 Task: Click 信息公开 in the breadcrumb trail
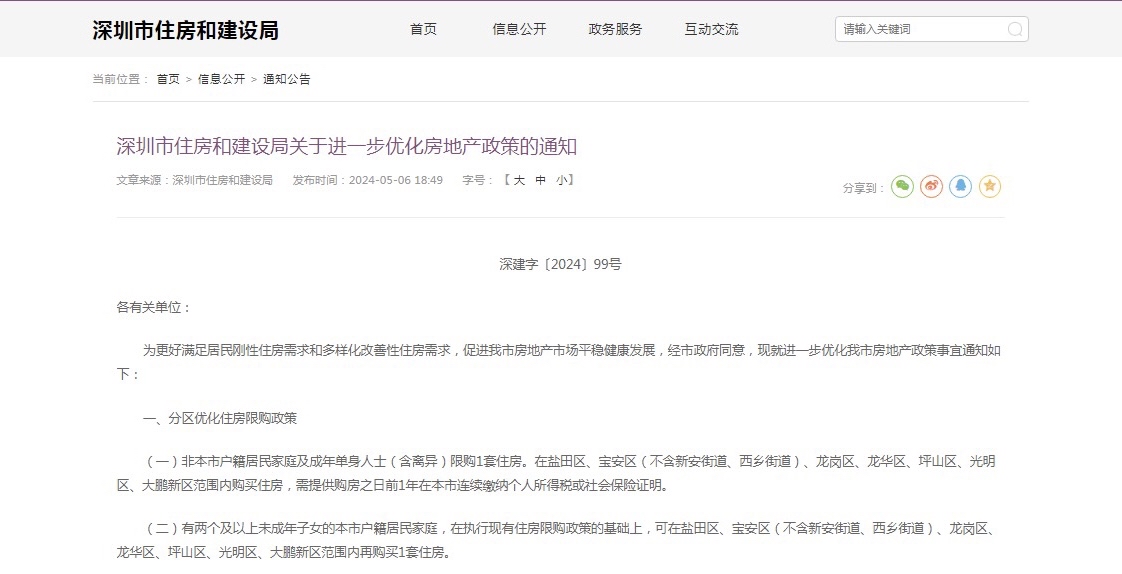pos(221,79)
